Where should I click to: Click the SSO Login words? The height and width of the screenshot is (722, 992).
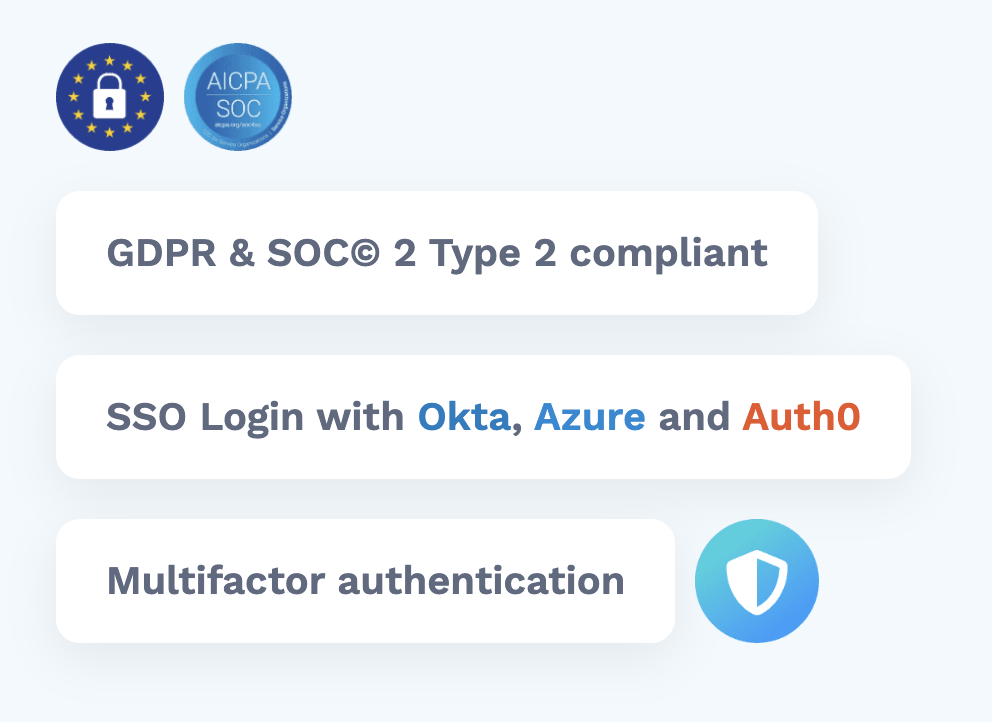point(205,418)
